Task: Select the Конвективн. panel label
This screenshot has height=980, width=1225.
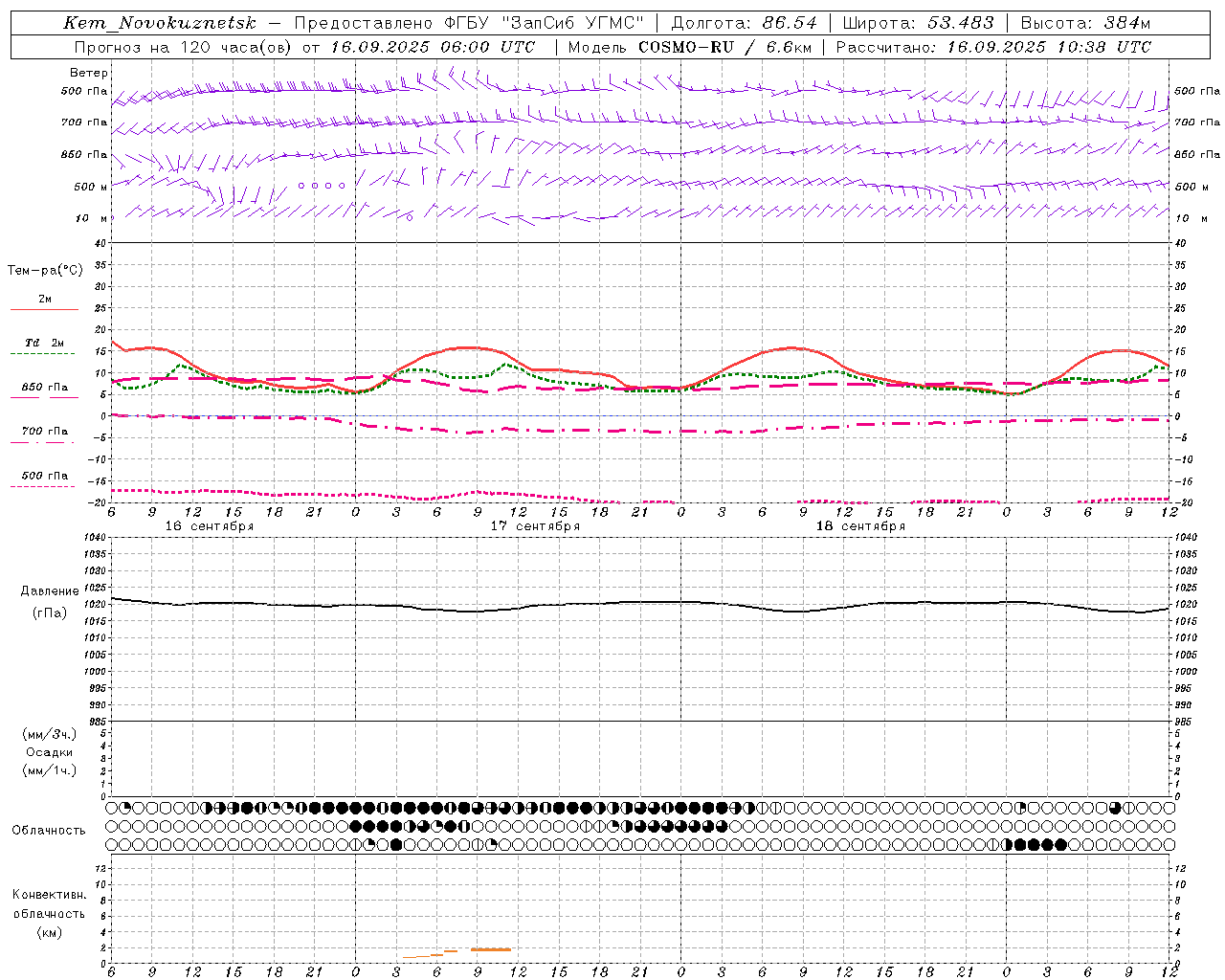Action: pos(49,895)
